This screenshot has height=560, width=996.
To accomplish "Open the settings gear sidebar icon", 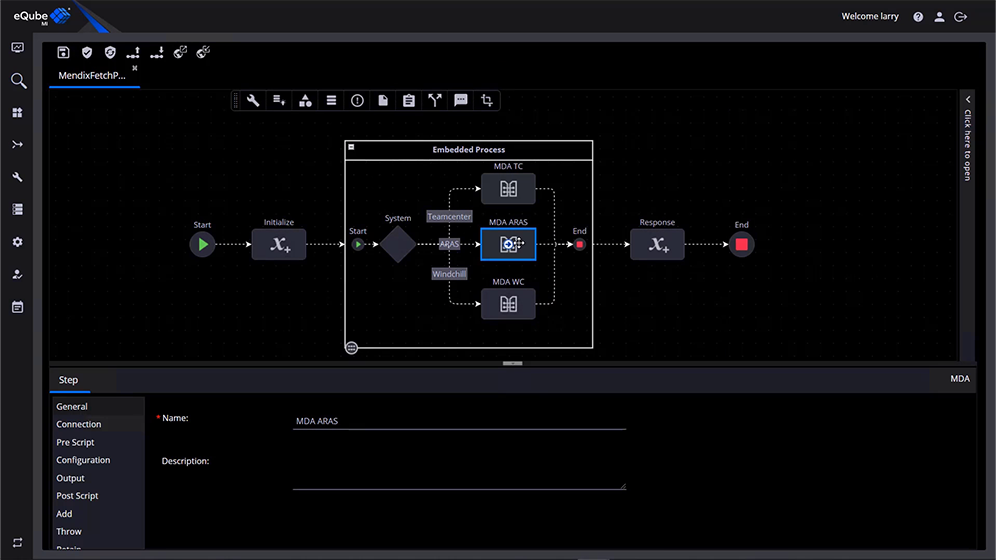I will coord(17,242).
